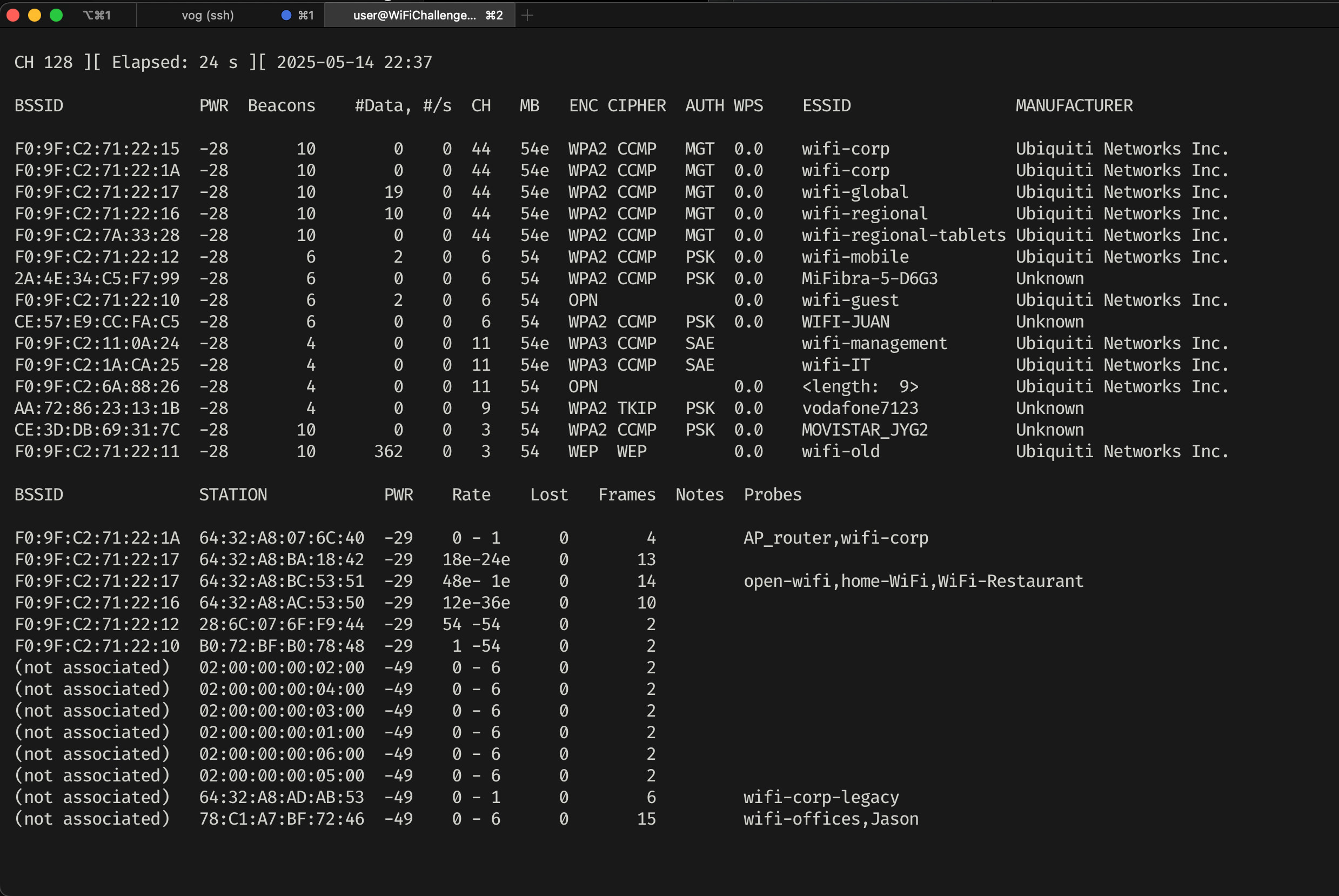Click the blue activity dot on vog tab
Viewport: 1339px width, 896px height.
pos(286,16)
